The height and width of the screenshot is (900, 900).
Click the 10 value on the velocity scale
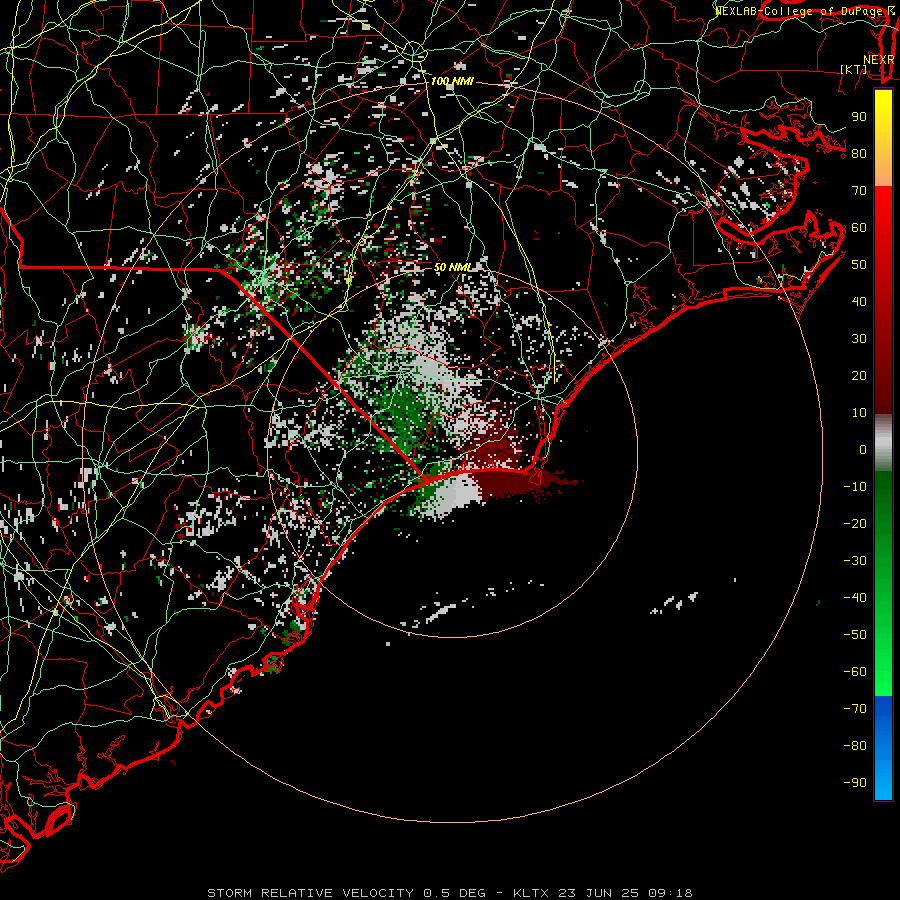point(859,413)
